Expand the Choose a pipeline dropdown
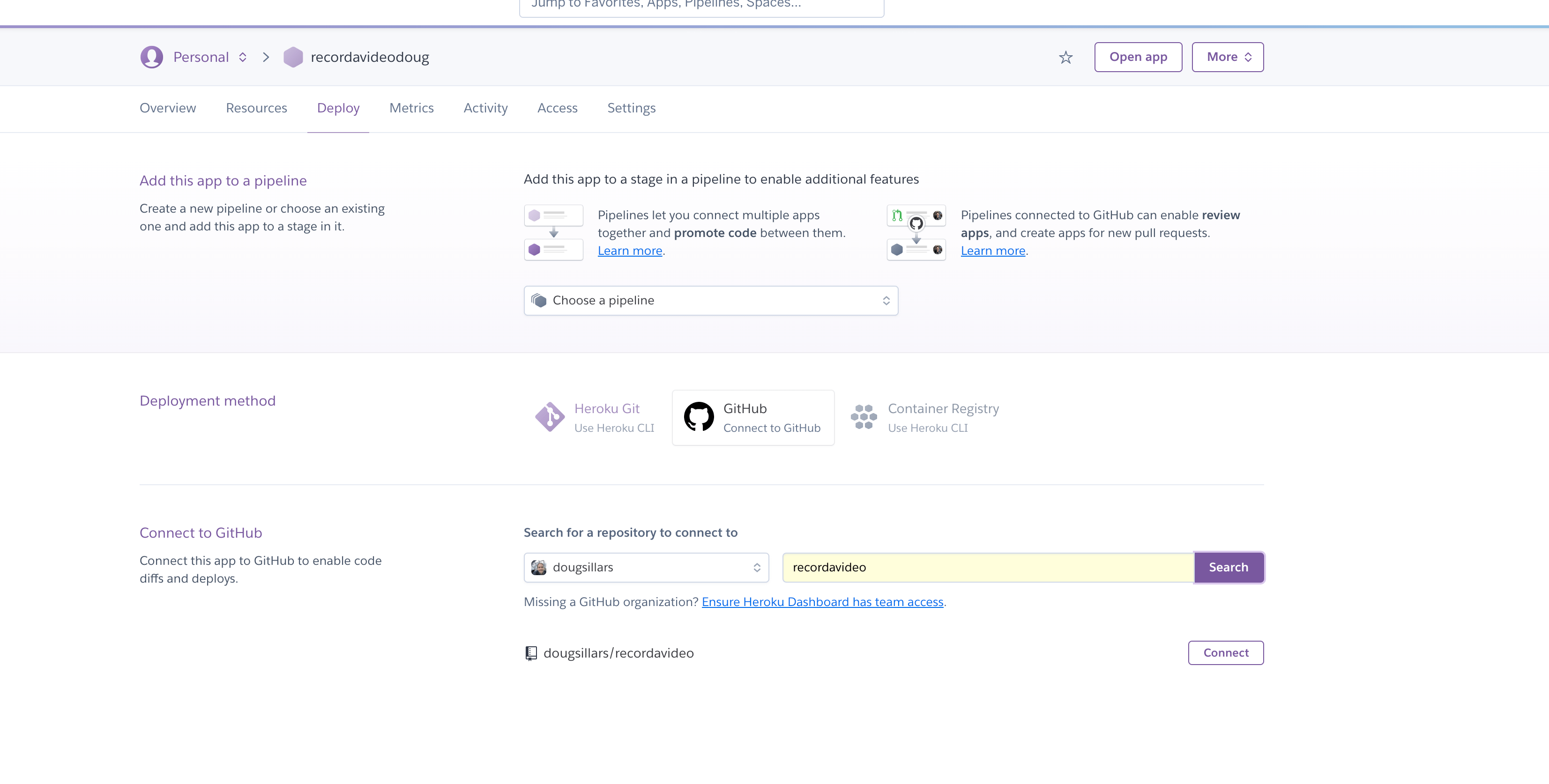This screenshot has width=1549, height=784. pyautogui.click(x=711, y=300)
